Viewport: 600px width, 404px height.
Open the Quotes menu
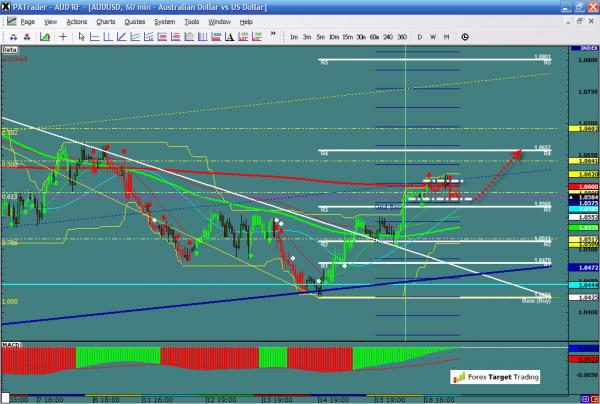pos(136,20)
